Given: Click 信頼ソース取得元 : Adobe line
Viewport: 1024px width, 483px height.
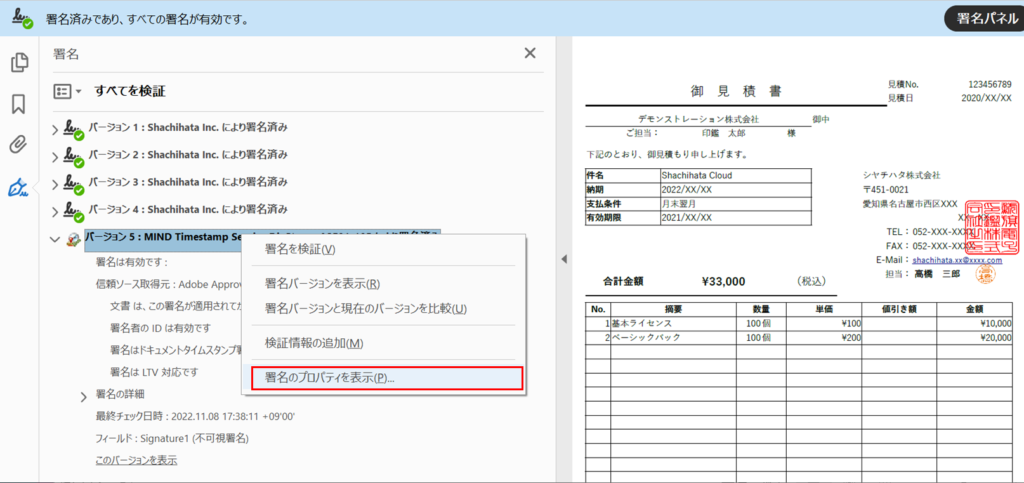Looking at the screenshot, I should (168, 284).
